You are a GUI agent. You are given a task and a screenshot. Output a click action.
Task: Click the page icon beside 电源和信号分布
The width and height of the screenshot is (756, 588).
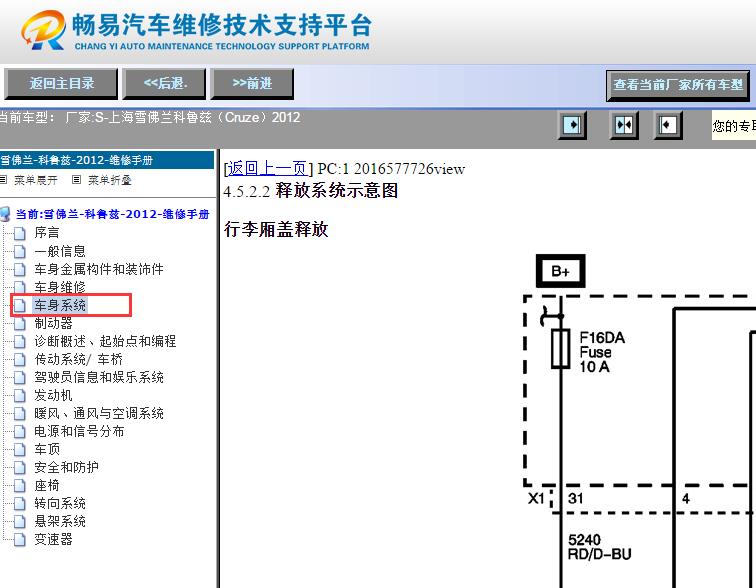click(20, 431)
